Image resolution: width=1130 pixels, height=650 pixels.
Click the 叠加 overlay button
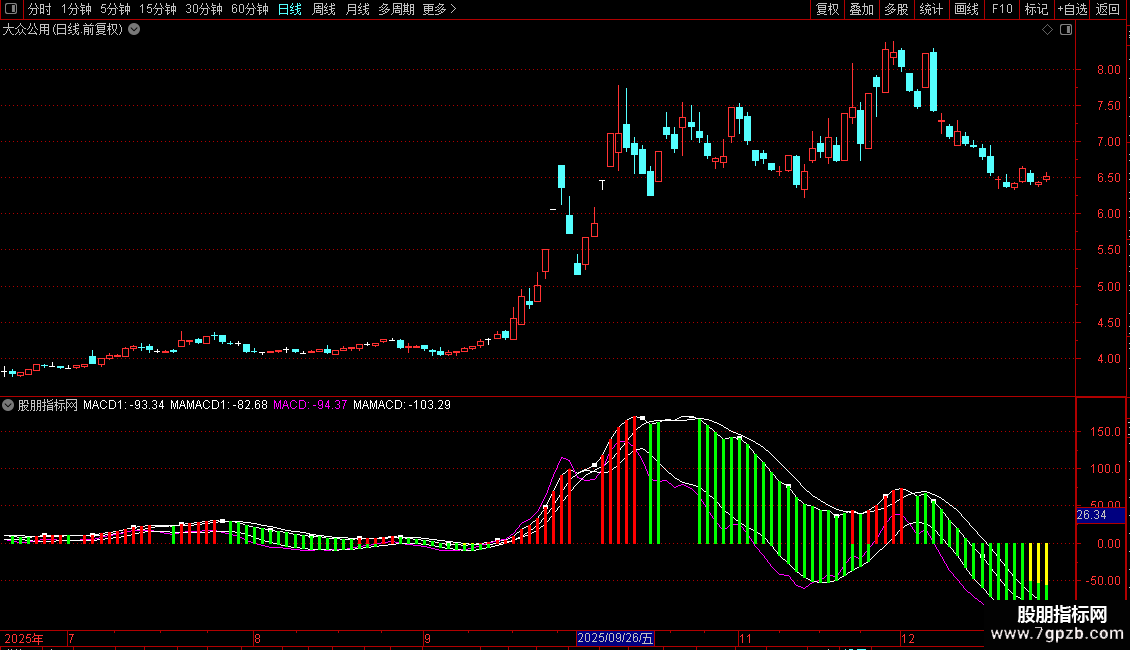click(x=861, y=9)
